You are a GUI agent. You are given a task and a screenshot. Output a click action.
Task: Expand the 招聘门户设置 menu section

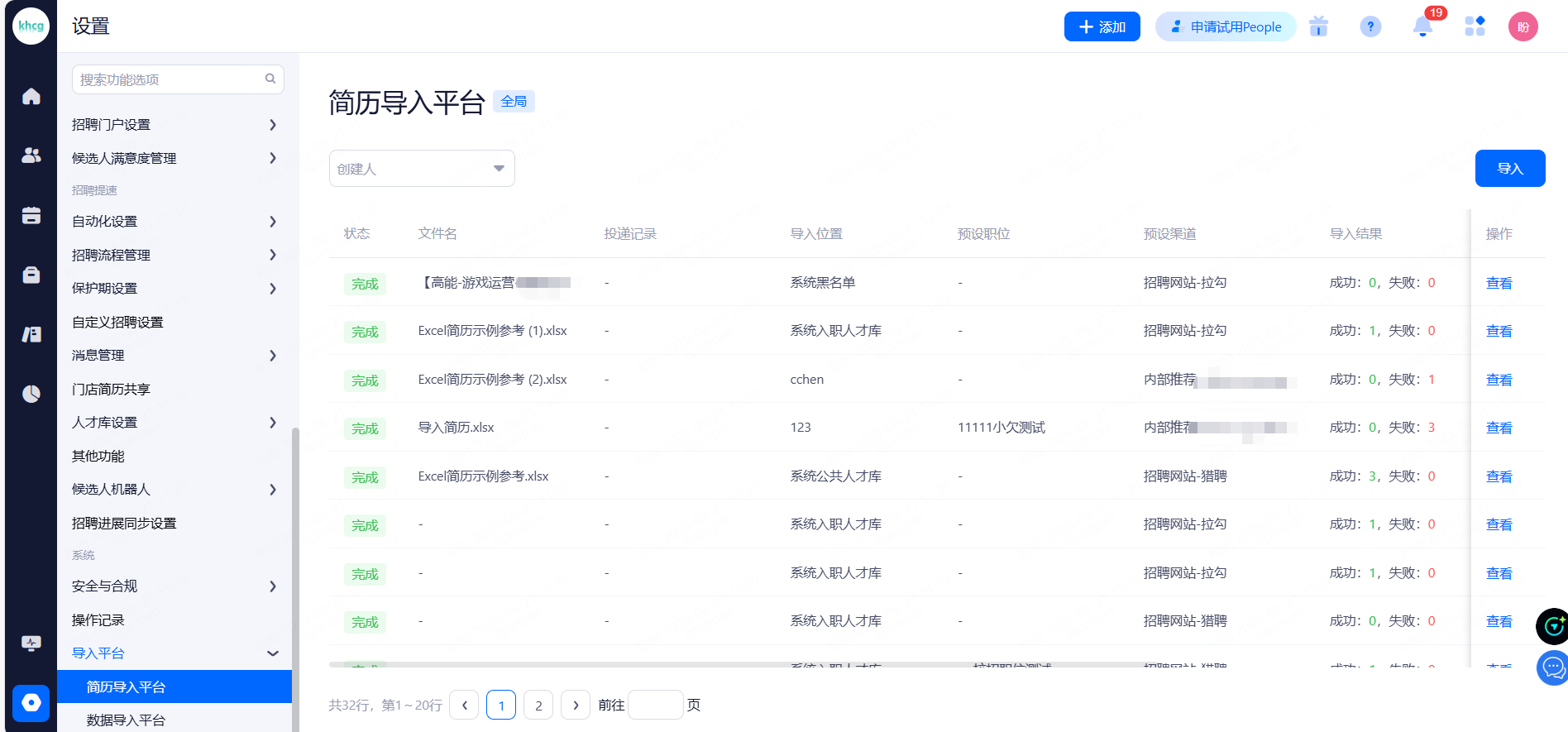174,125
